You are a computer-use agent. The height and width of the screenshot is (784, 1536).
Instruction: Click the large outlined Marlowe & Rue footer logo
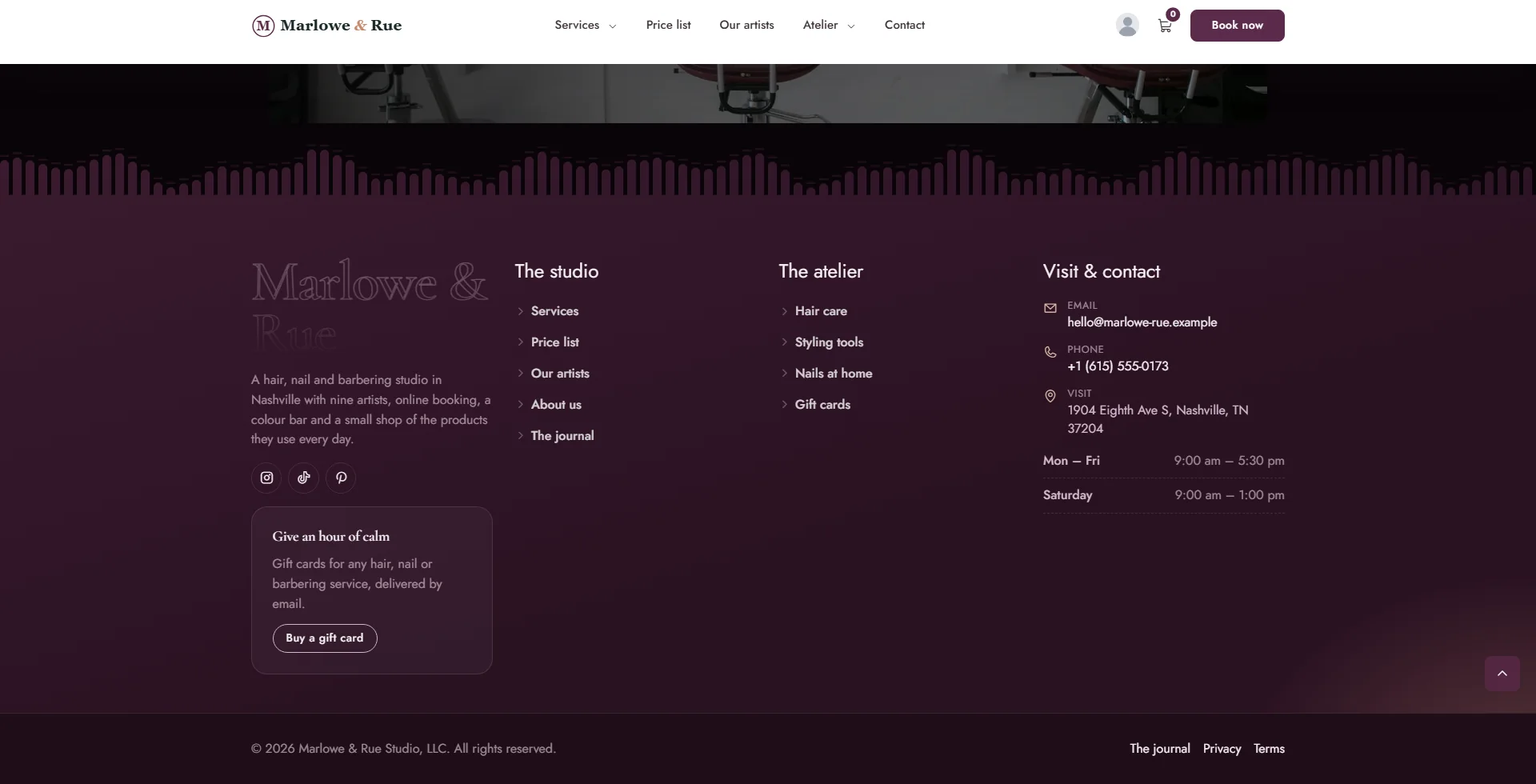[x=370, y=306]
